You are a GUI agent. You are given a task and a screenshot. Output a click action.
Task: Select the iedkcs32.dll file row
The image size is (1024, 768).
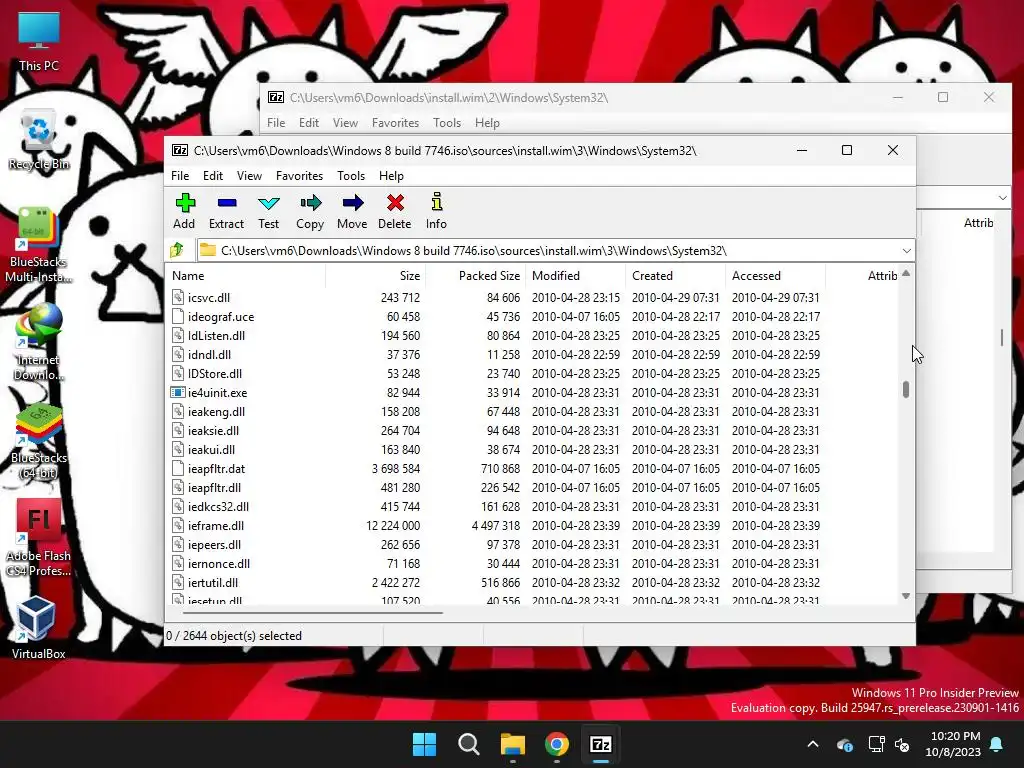[533, 507]
